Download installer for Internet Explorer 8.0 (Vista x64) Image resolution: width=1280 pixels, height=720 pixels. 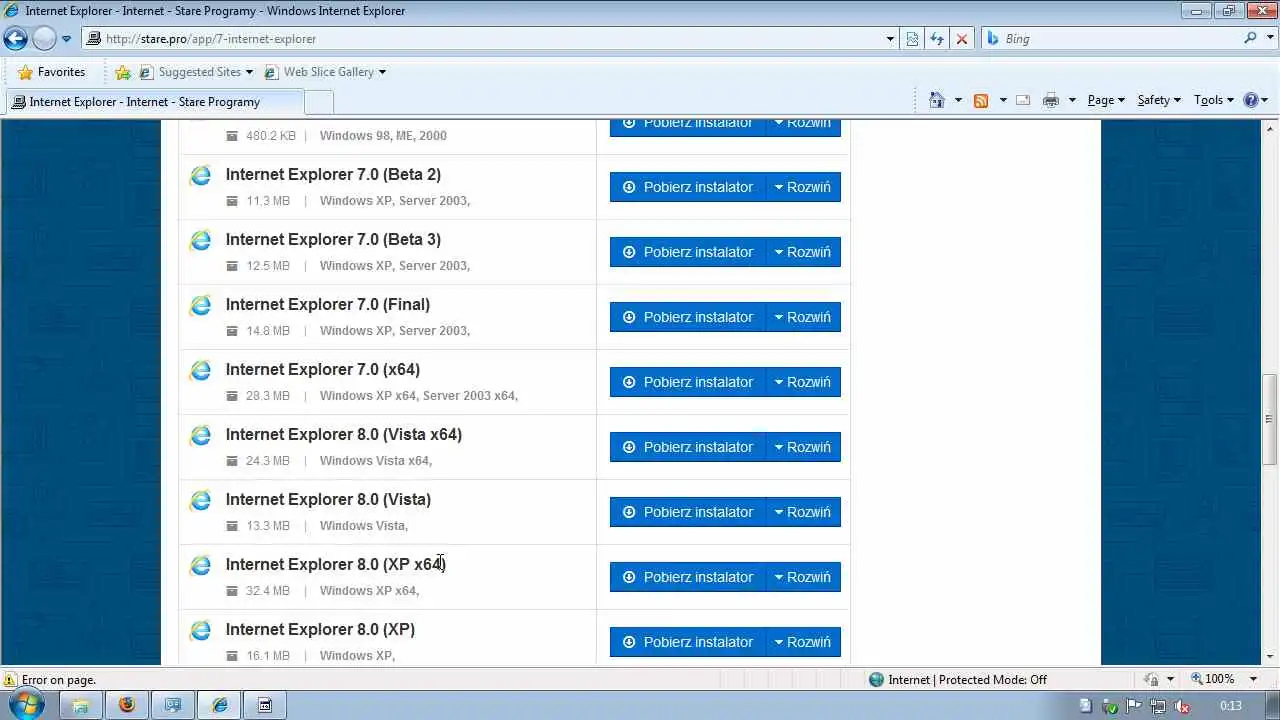click(688, 447)
